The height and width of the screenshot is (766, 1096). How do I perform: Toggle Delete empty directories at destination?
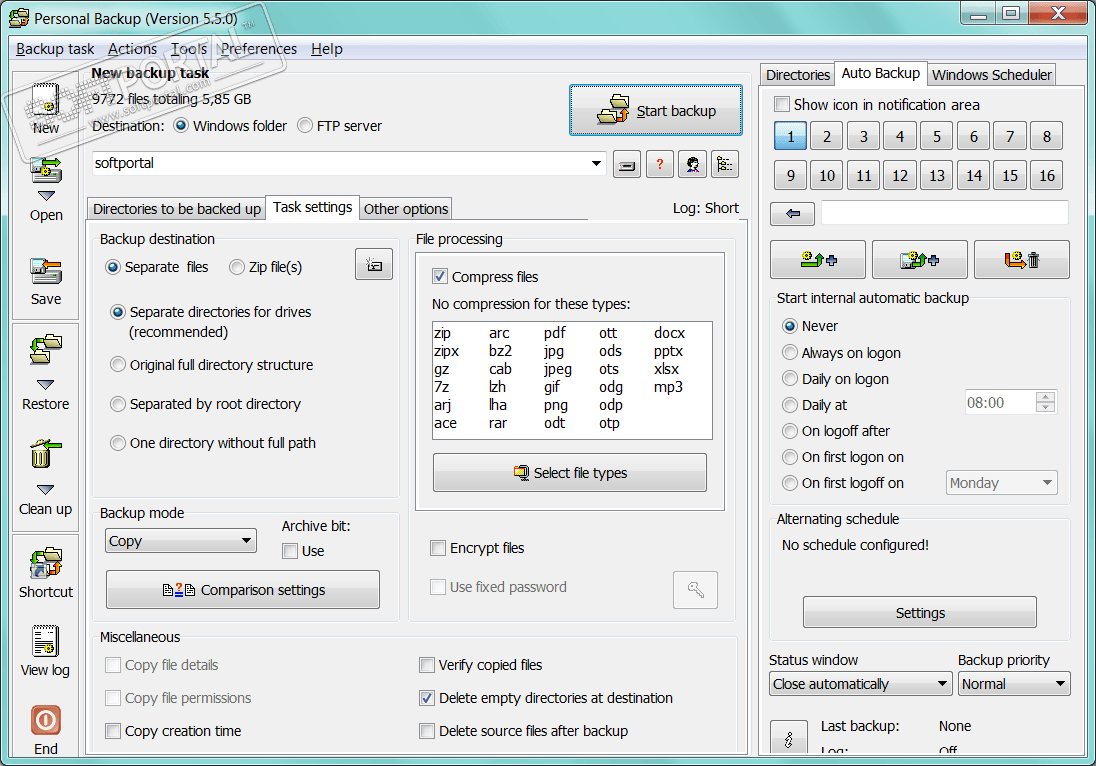tap(427, 698)
